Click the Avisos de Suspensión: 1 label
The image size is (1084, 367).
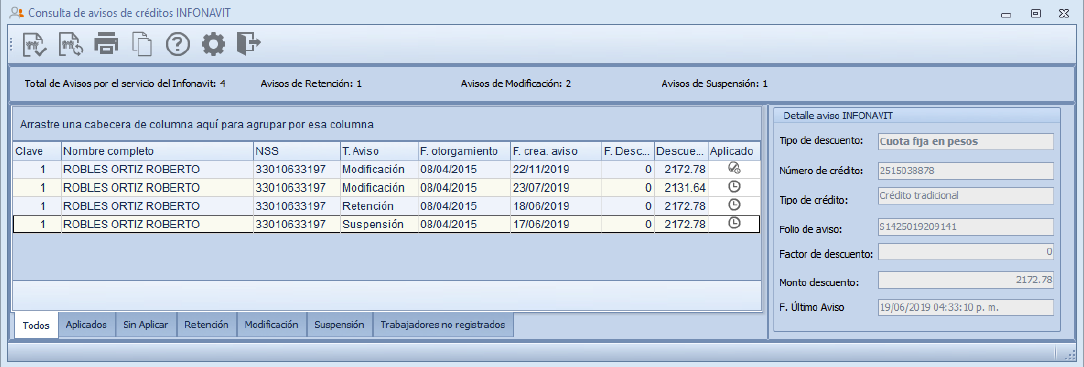[x=715, y=84]
